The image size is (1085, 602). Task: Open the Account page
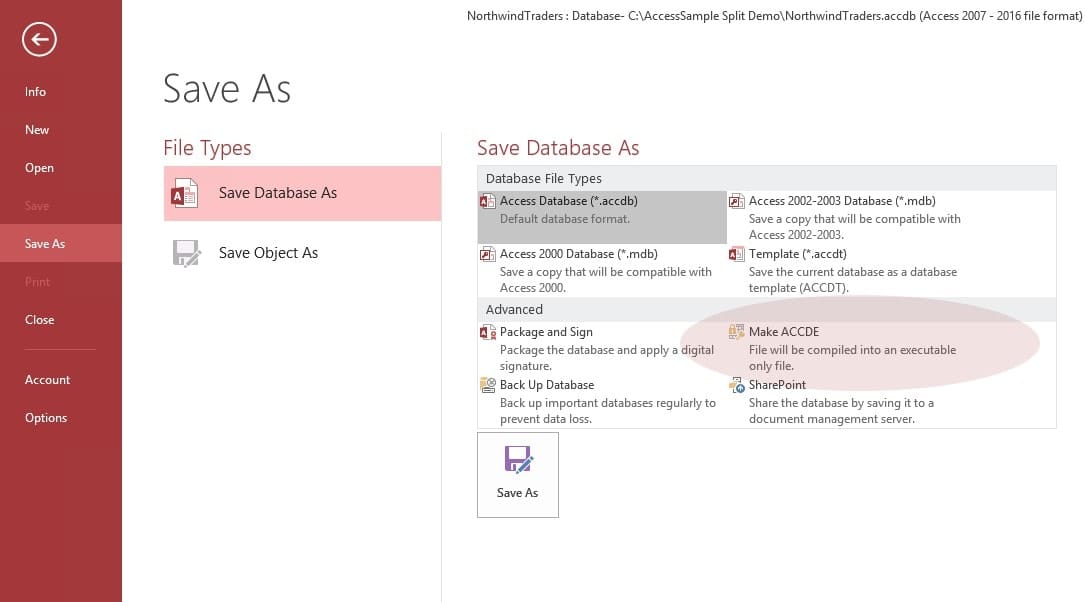tap(61, 380)
